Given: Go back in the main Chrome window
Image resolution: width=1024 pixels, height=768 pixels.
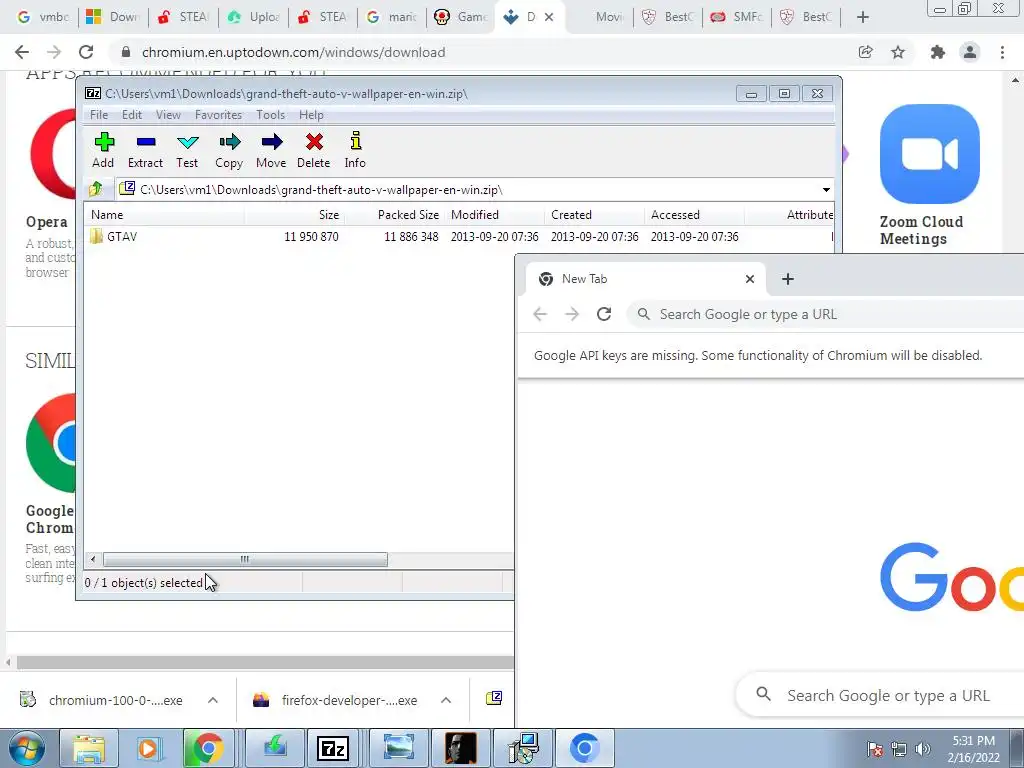Looking at the screenshot, I should tap(22, 52).
